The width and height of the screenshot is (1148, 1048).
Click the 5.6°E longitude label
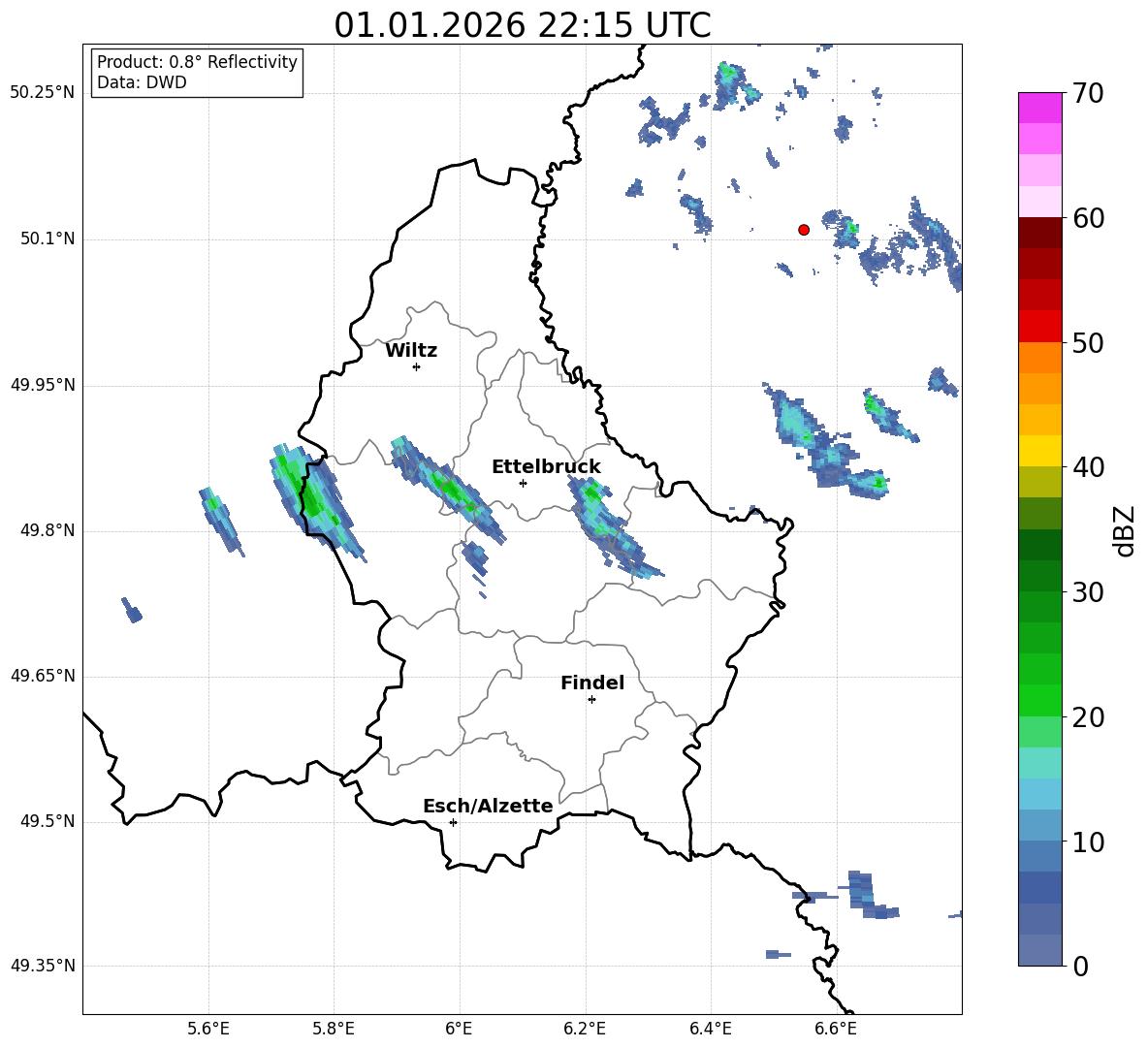click(207, 1029)
